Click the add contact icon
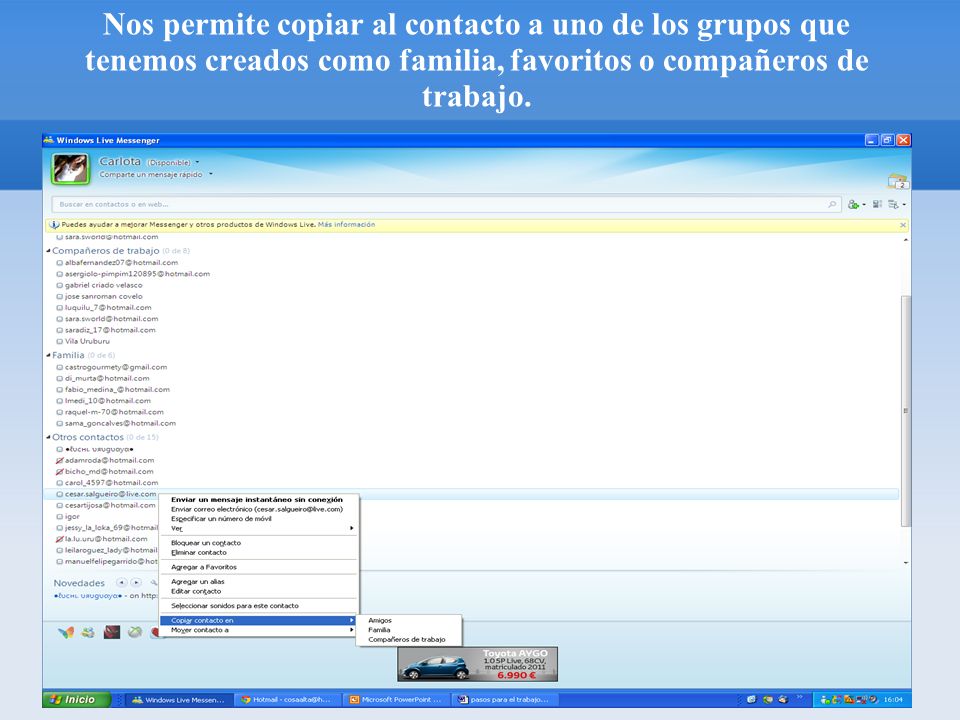The image size is (960, 720). (853, 204)
